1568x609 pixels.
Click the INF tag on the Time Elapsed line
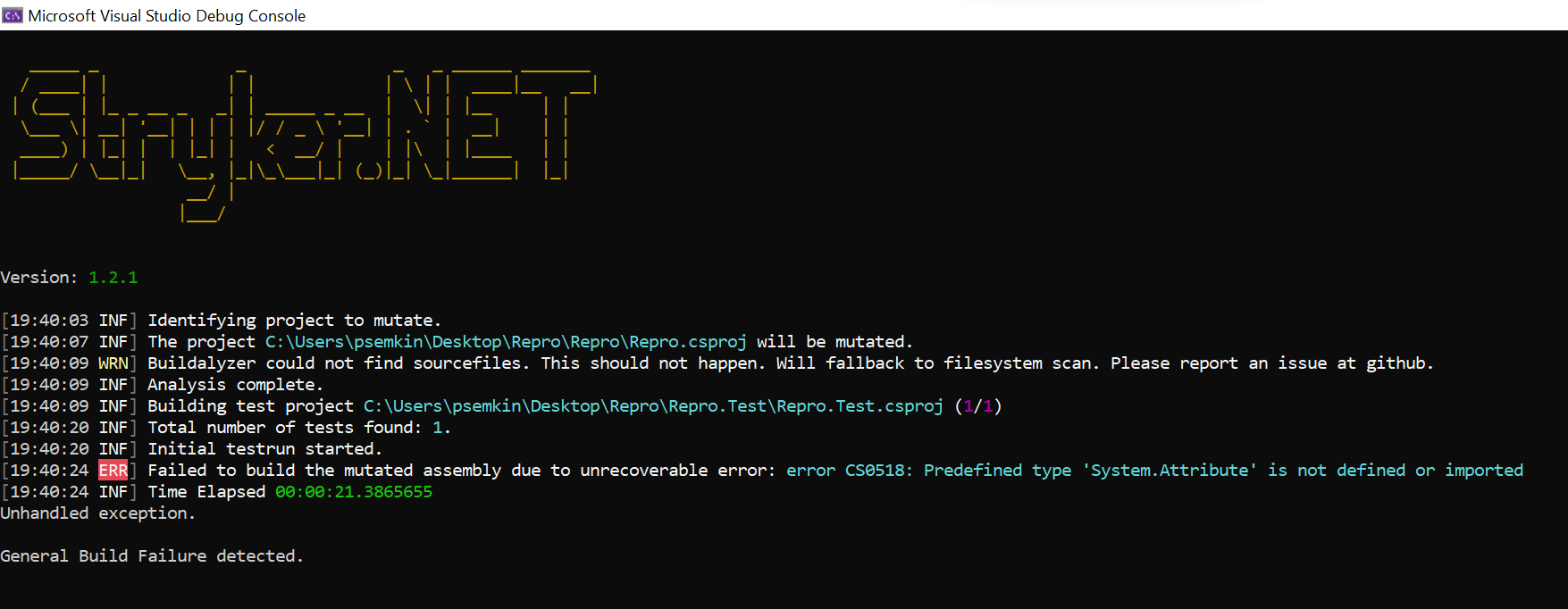[113, 491]
